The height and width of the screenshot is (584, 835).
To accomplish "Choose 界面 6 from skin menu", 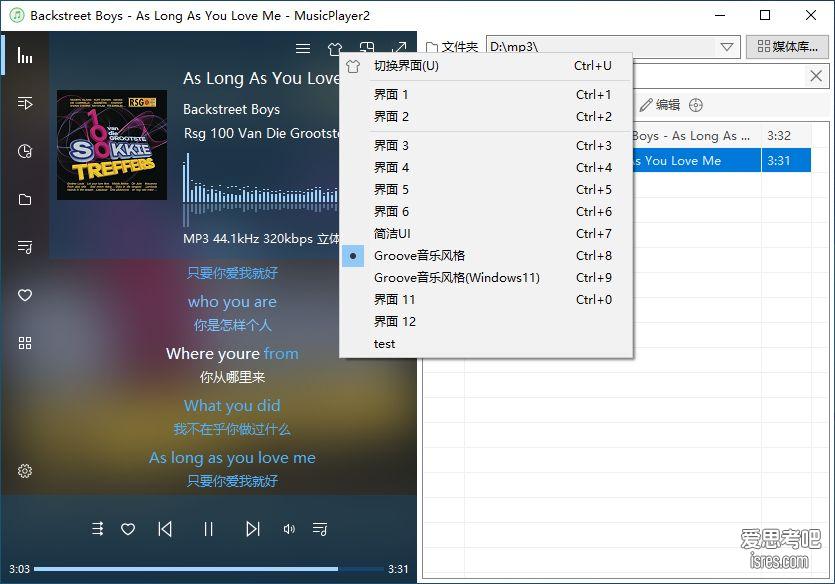I will (x=486, y=211).
